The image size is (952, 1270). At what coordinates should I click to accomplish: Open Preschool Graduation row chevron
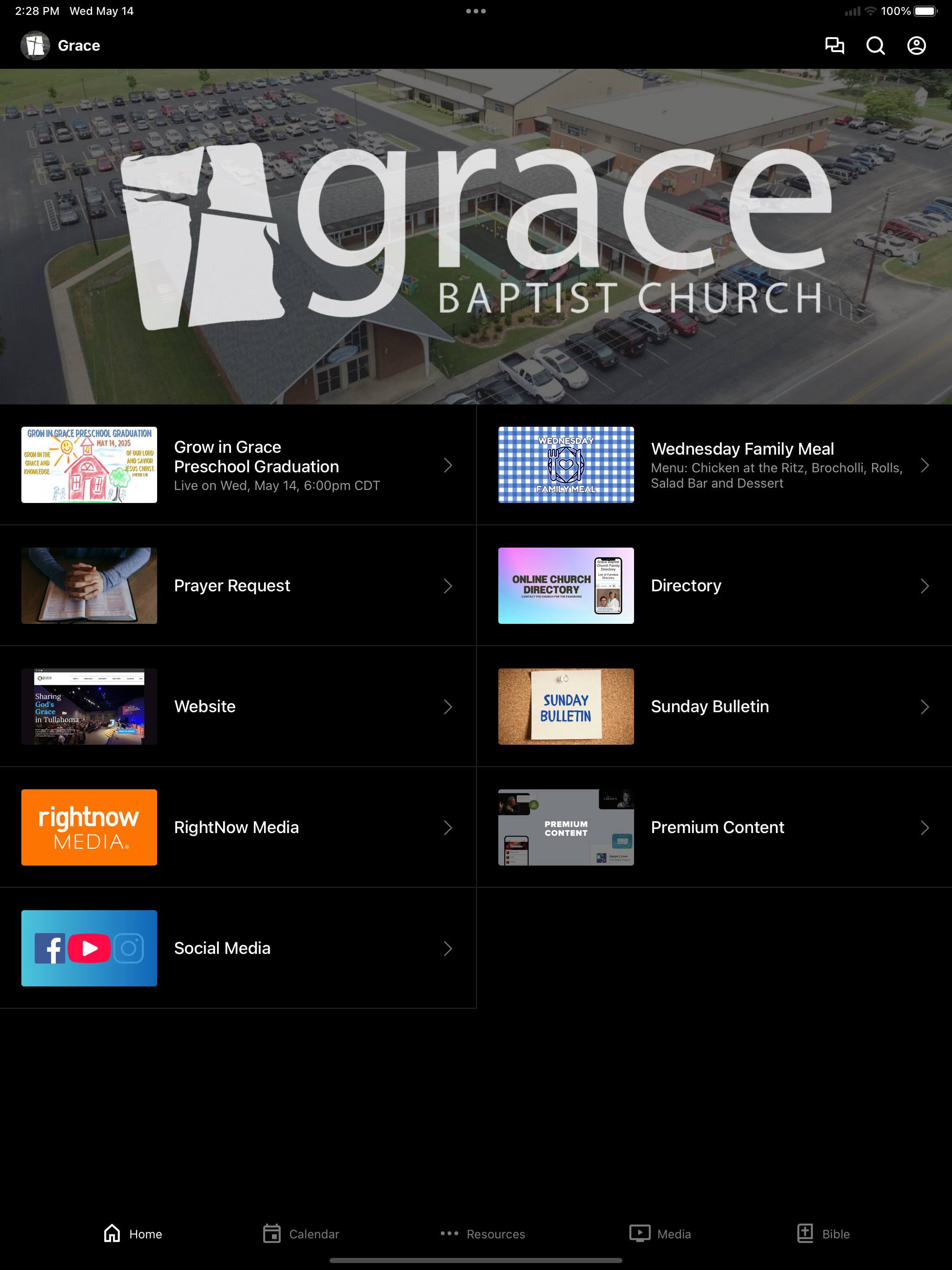(x=448, y=465)
